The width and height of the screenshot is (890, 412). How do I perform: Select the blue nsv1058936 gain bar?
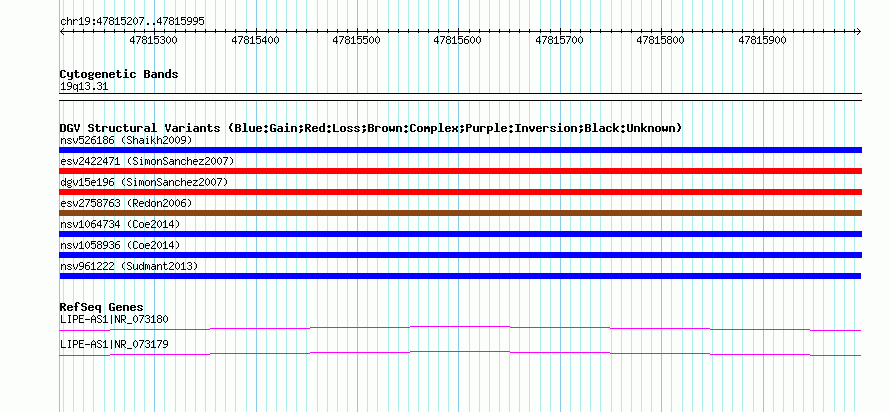pos(460,255)
